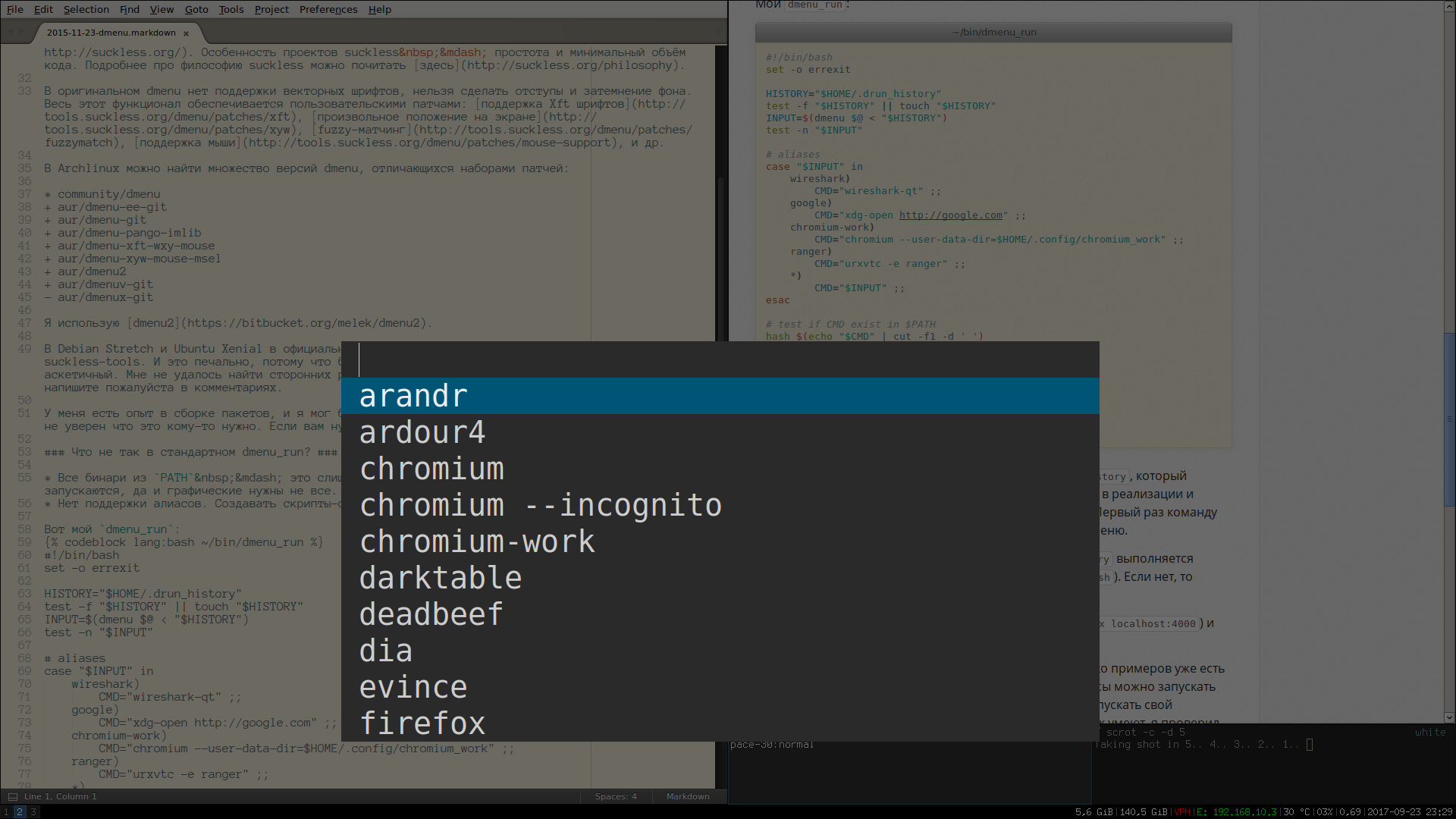The image size is (1456, 819).
Task: Click the tab-scroll right arrow icon
Action: (x=22, y=32)
